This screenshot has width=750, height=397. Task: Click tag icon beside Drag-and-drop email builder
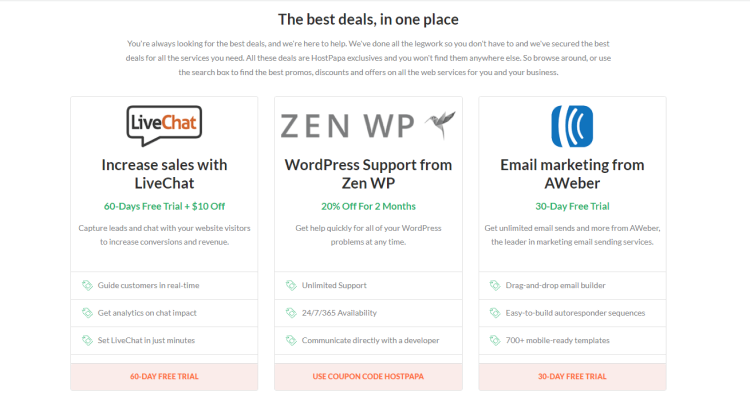coord(495,286)
